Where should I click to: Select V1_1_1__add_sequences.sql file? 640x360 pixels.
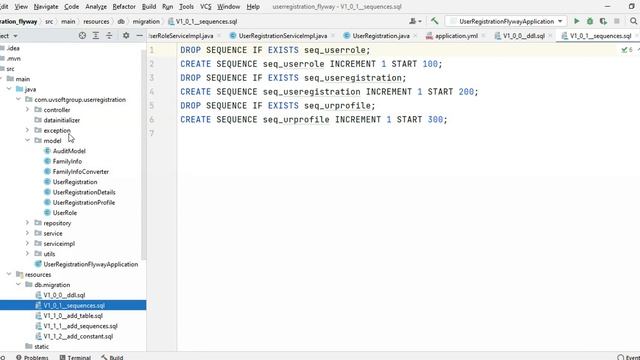[x=80, y=326]
